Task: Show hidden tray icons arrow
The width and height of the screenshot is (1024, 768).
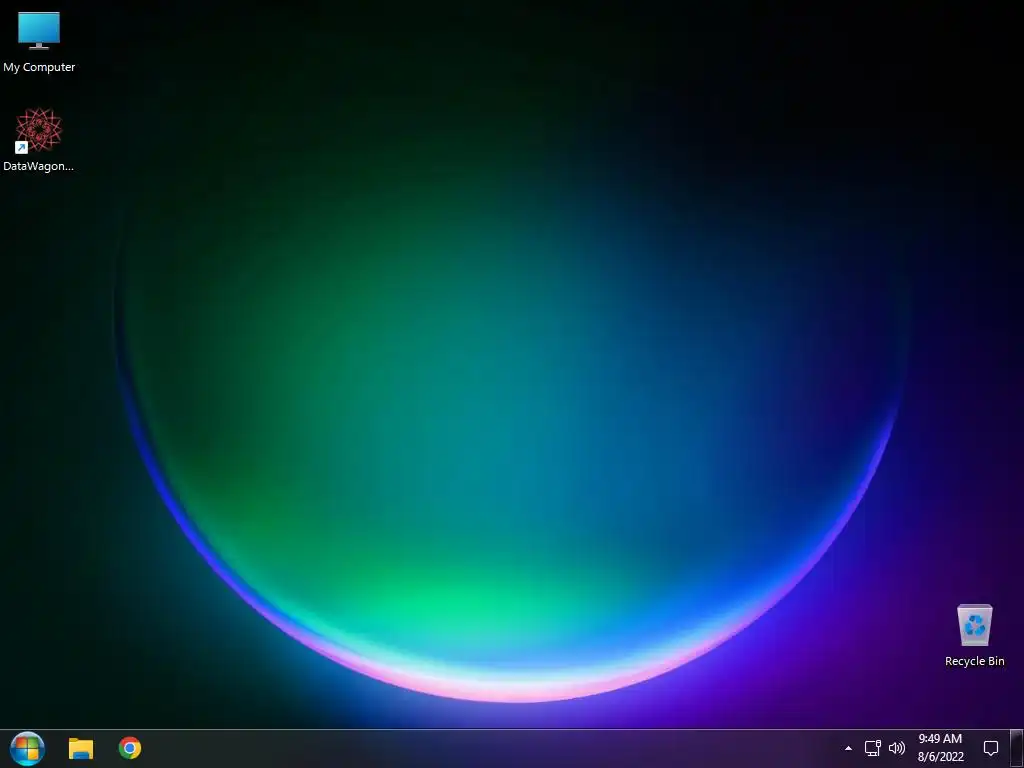Action: [x=848, y=748]
